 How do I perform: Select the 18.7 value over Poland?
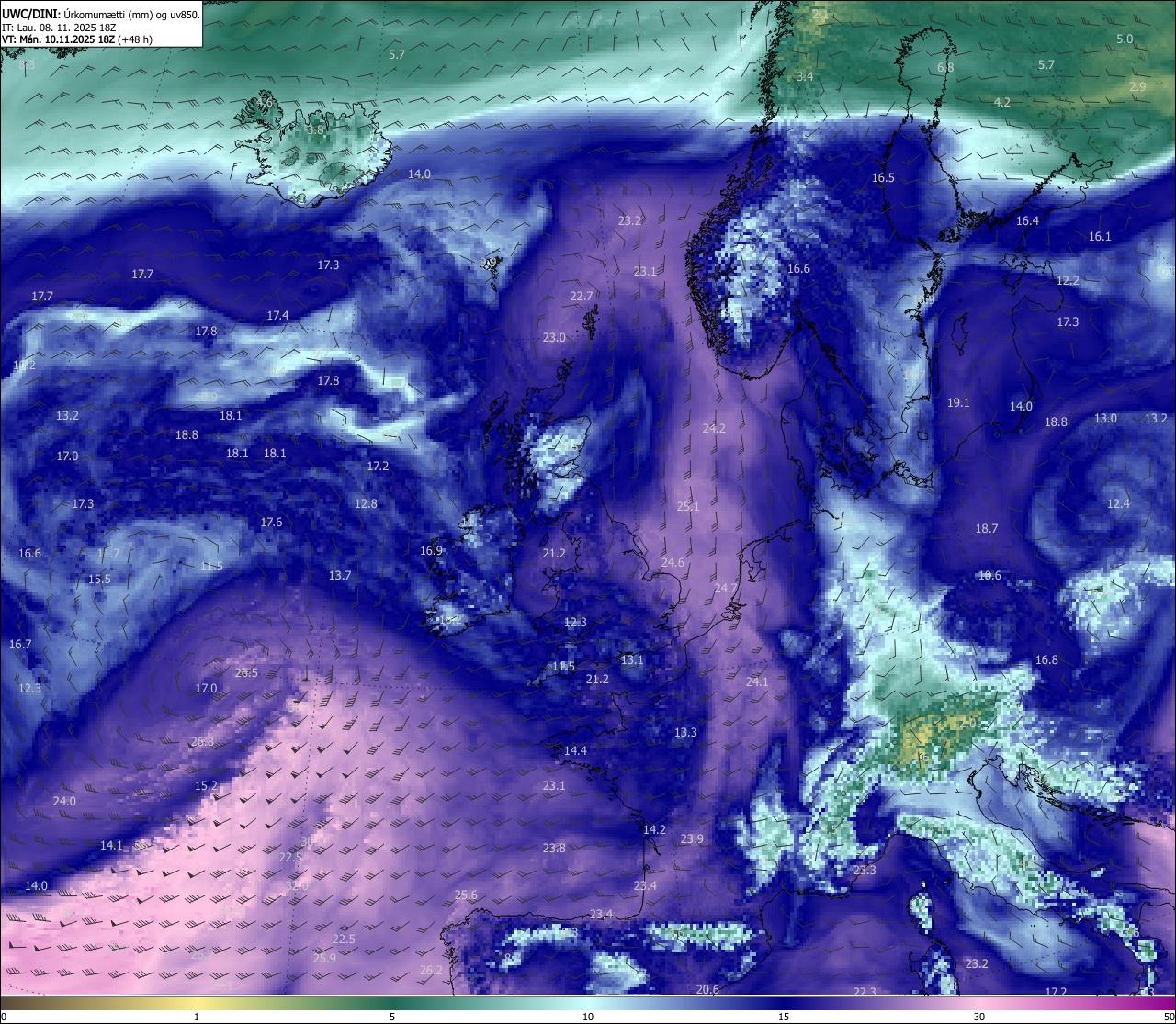click(987, 529)
